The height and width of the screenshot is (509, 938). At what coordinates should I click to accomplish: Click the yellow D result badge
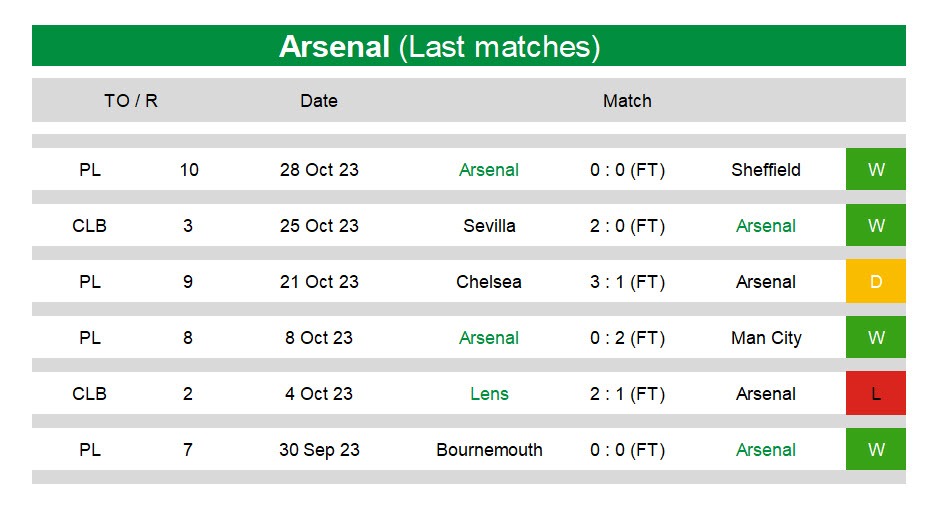[x=875, y=282]
